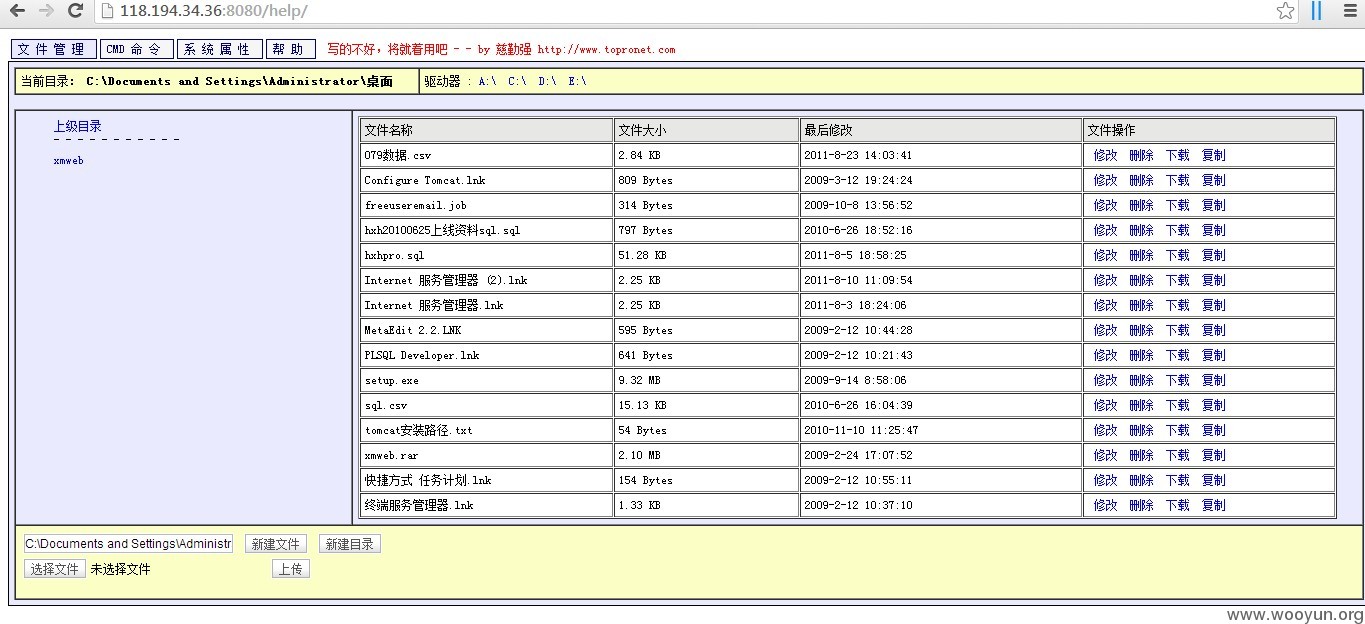Click 删除 for 079数据.csv

click(1141, 155)
